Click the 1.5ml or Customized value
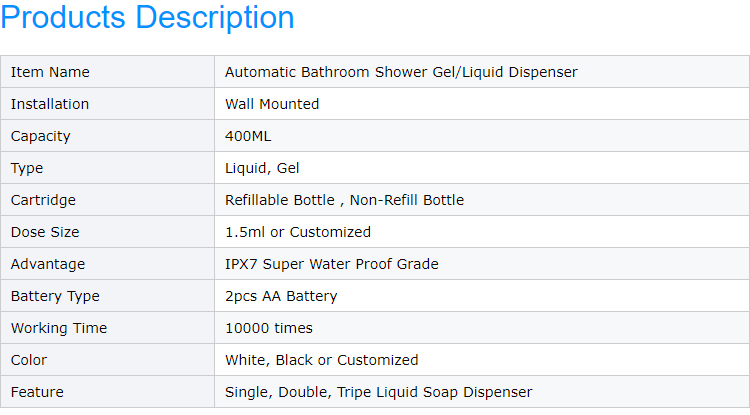The image size is (750, 415). tap(298, 232)
